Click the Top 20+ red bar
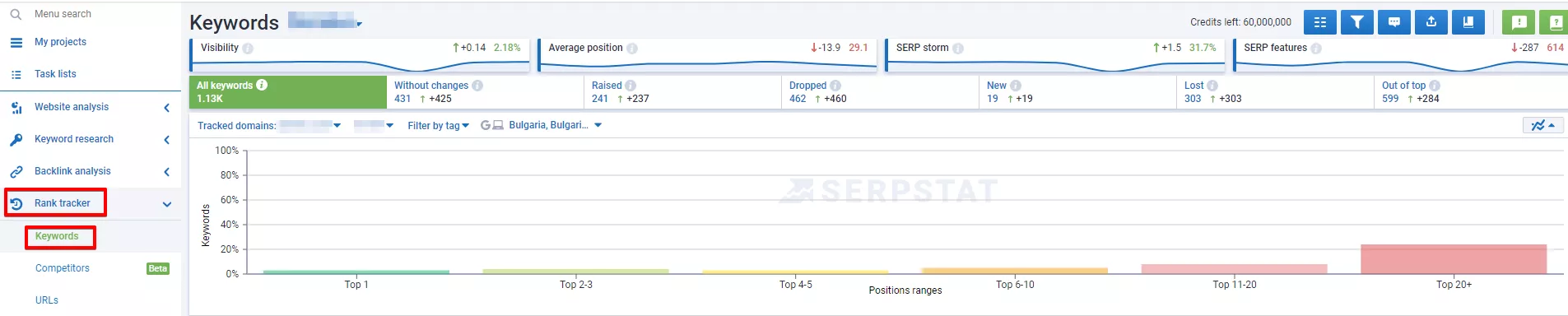Viewport: 1568px width, 316px height. [x=1454, y=259]
